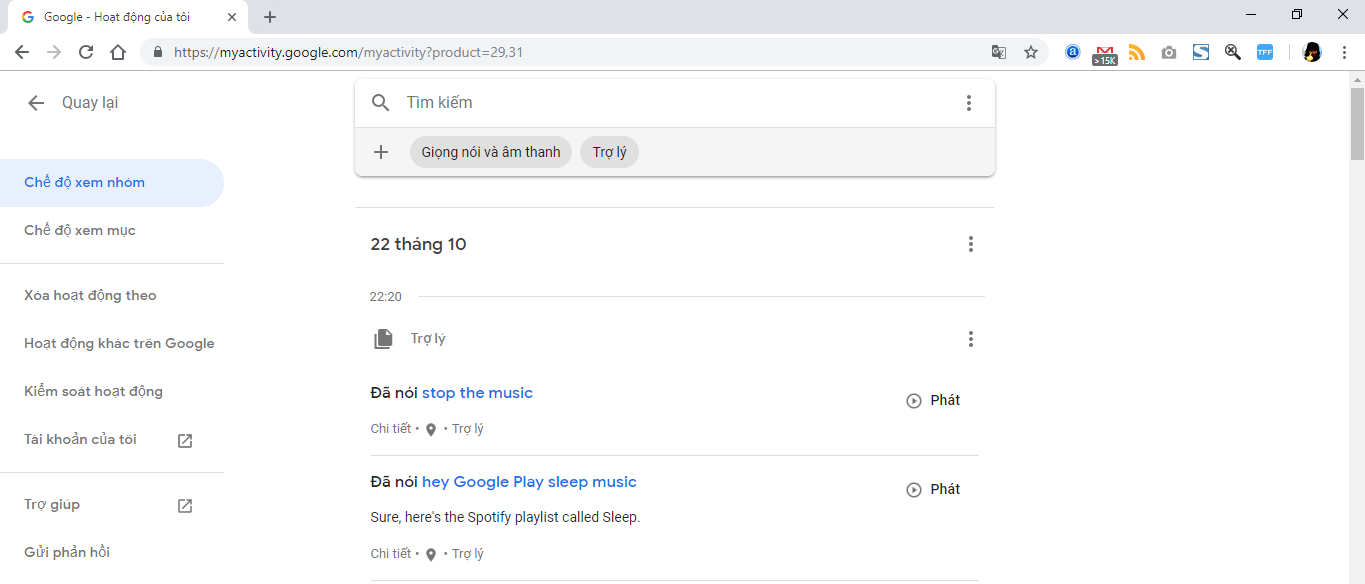This screenshot has width=1365, height=584.
Task: Open search bar three-dot options menu
Action: coord(968,103)
